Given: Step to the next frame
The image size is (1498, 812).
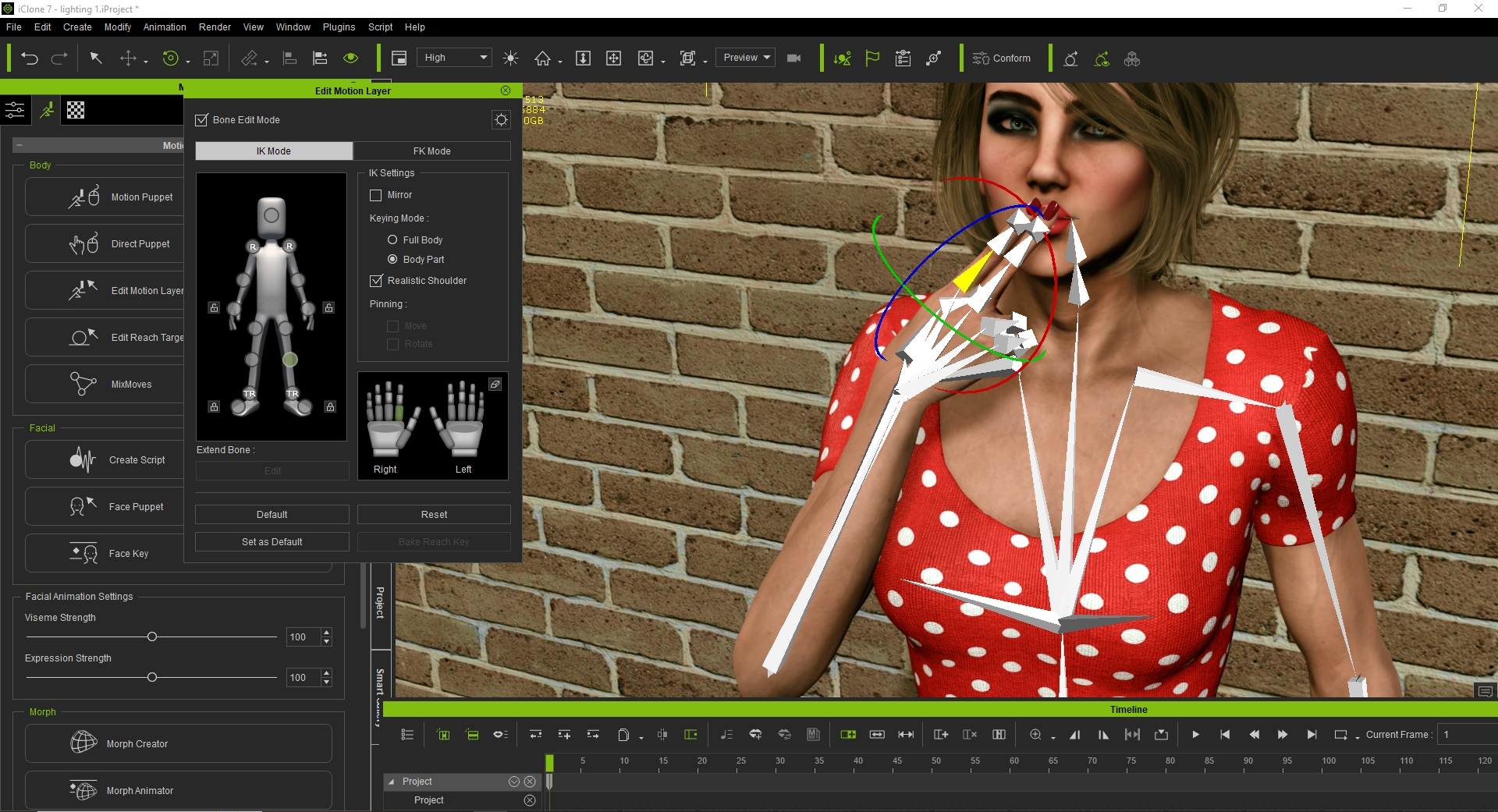Looking at the screenshot, I should click(1283, 735).
